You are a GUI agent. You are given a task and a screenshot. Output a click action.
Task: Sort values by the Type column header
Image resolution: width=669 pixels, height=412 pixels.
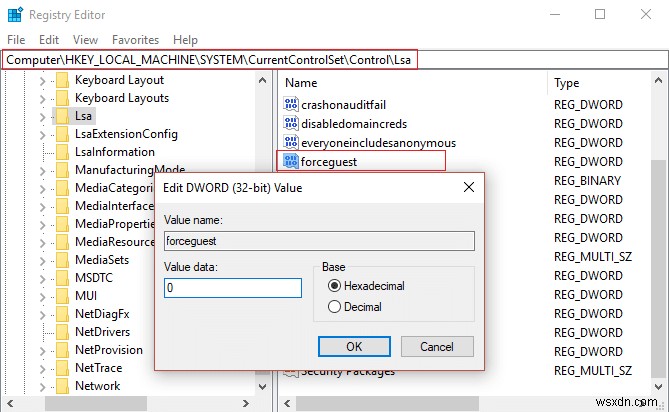pos(567,83)
